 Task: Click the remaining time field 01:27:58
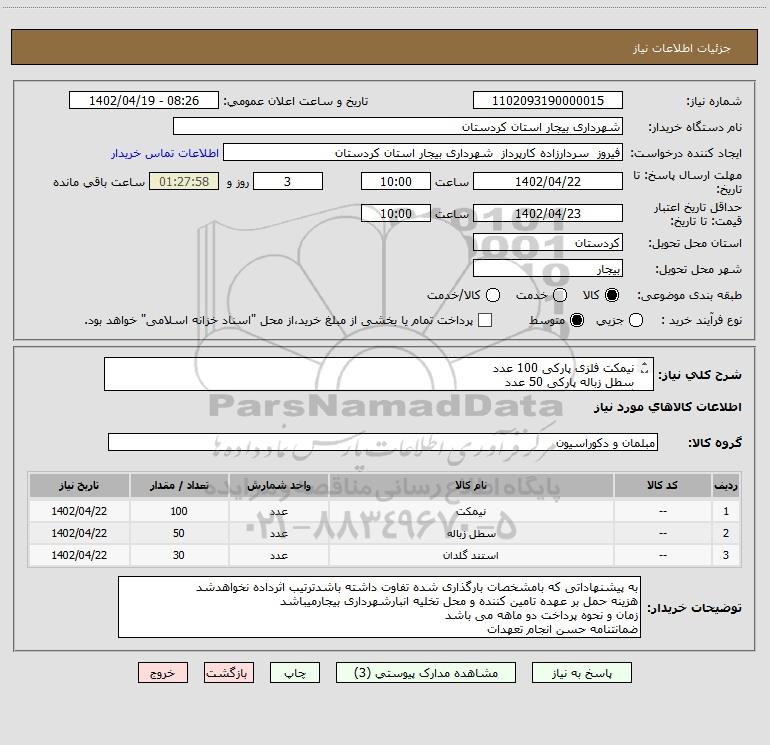(x=184, y=181)
